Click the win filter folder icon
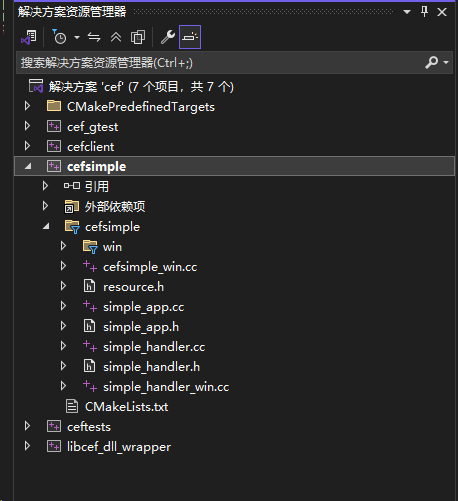 point(90,247)
